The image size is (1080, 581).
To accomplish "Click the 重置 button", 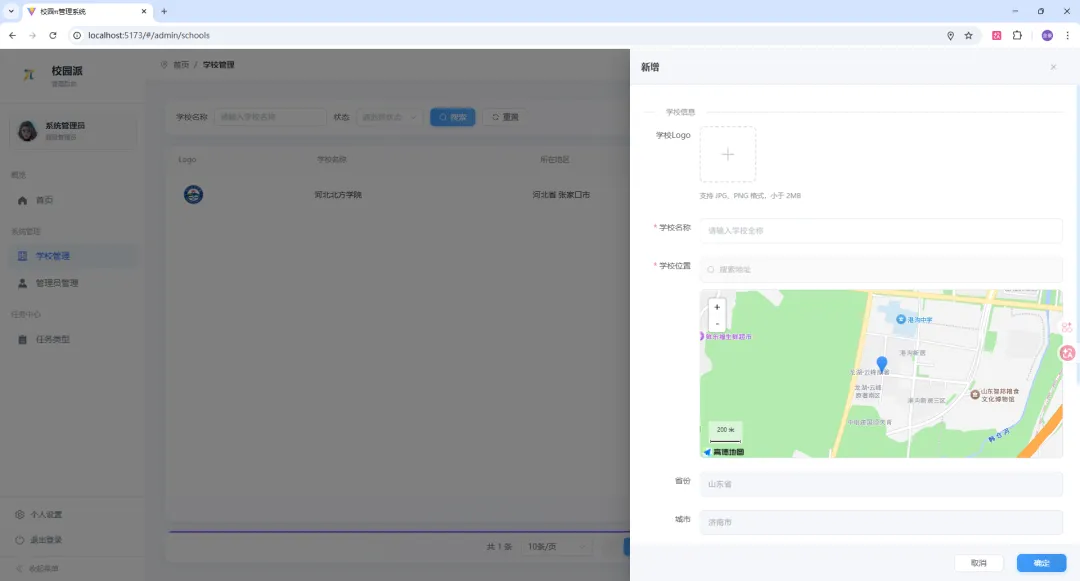I will click(505, 117).
